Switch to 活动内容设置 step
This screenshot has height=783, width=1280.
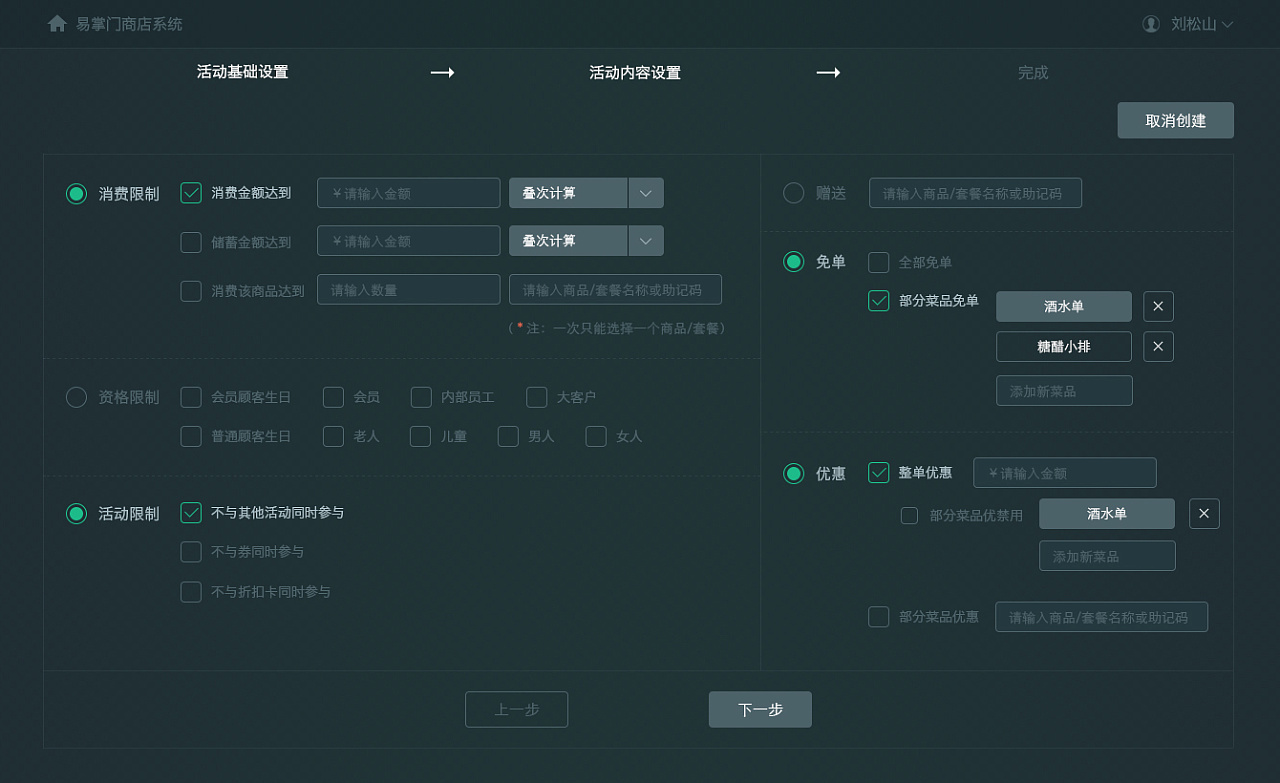pos(634,73)
